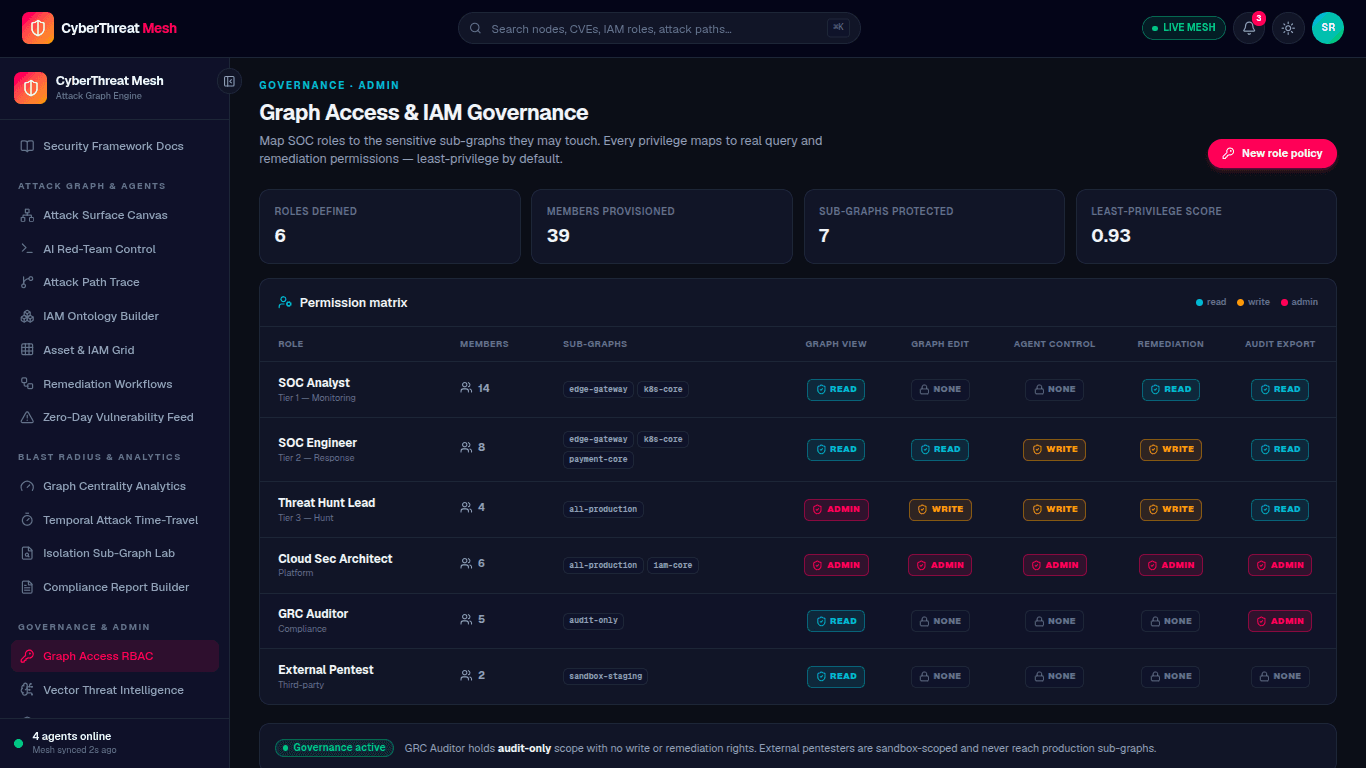Open the notifications bell

coord(1249,28)
